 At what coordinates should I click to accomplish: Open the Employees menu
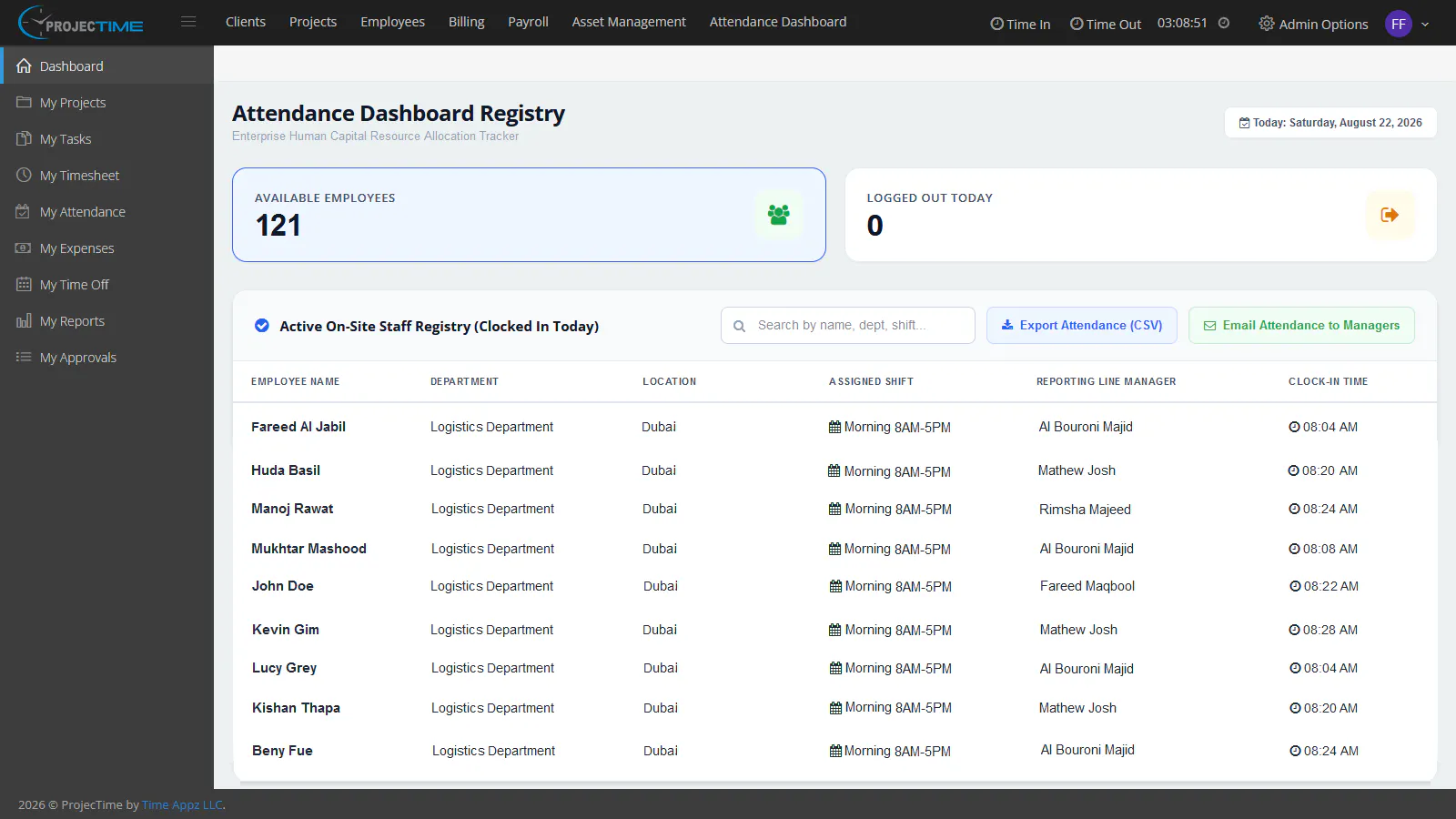(392, 22)
